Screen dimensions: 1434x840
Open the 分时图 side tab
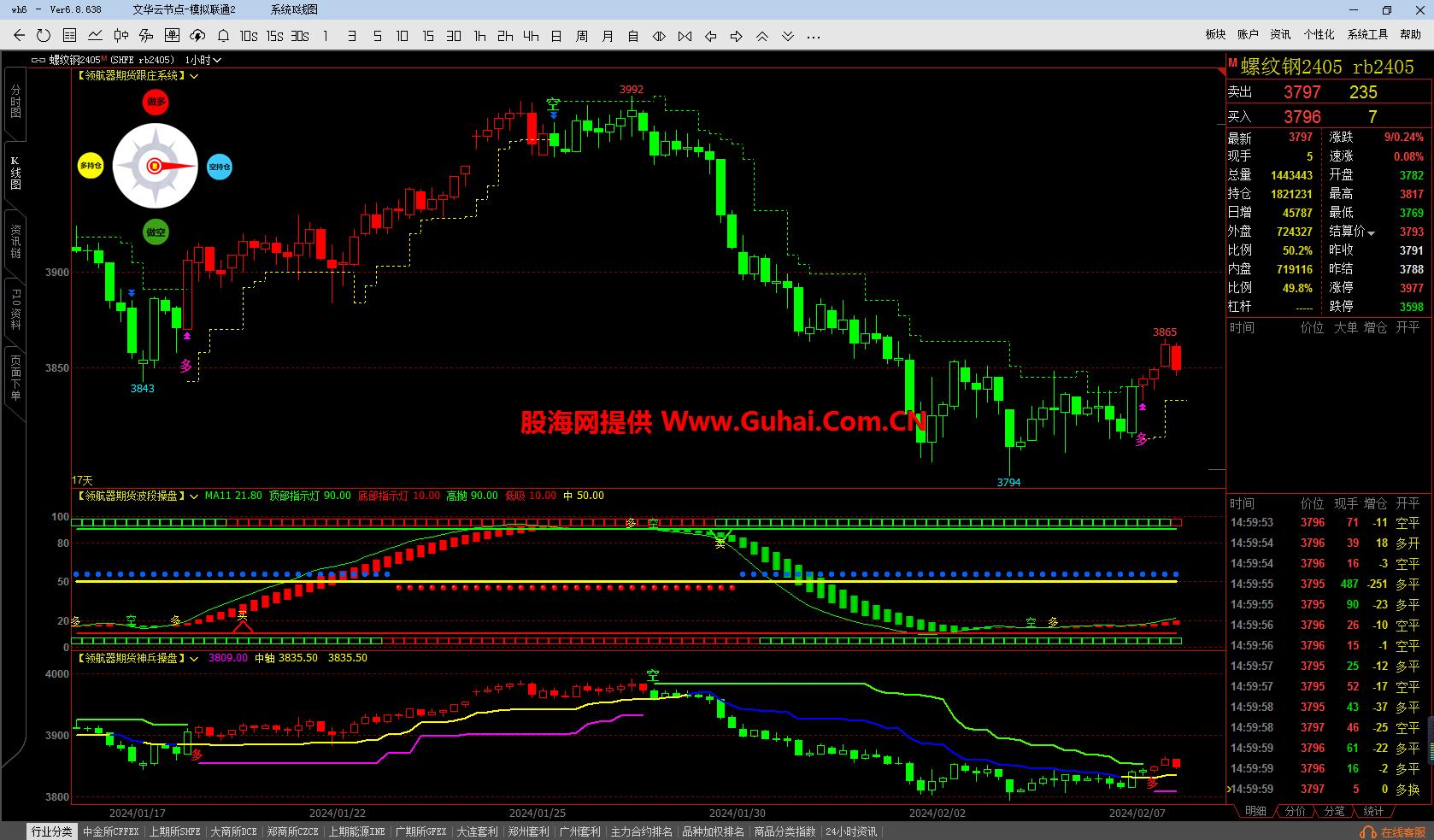[x=15, y=103]
